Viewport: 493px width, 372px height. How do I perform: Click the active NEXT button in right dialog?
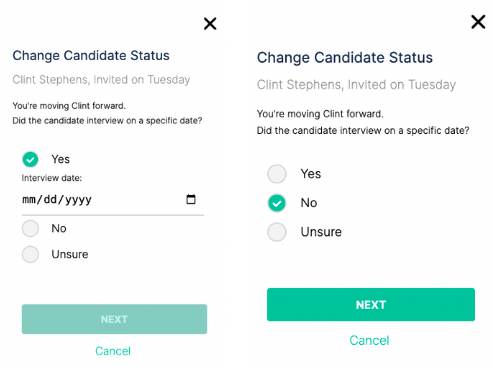[371, 305]
